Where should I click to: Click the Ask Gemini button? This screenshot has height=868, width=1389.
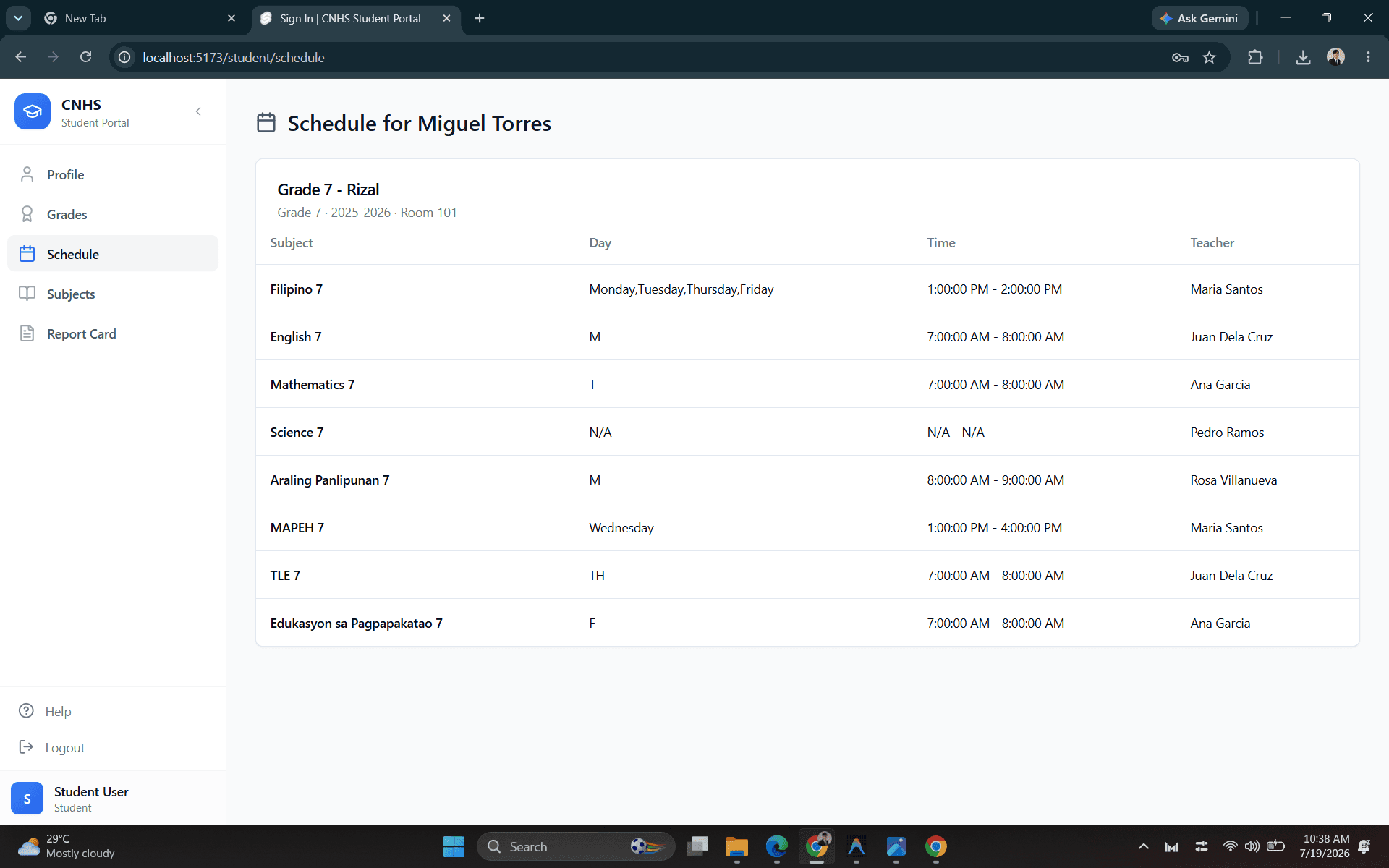point(1199,18)
